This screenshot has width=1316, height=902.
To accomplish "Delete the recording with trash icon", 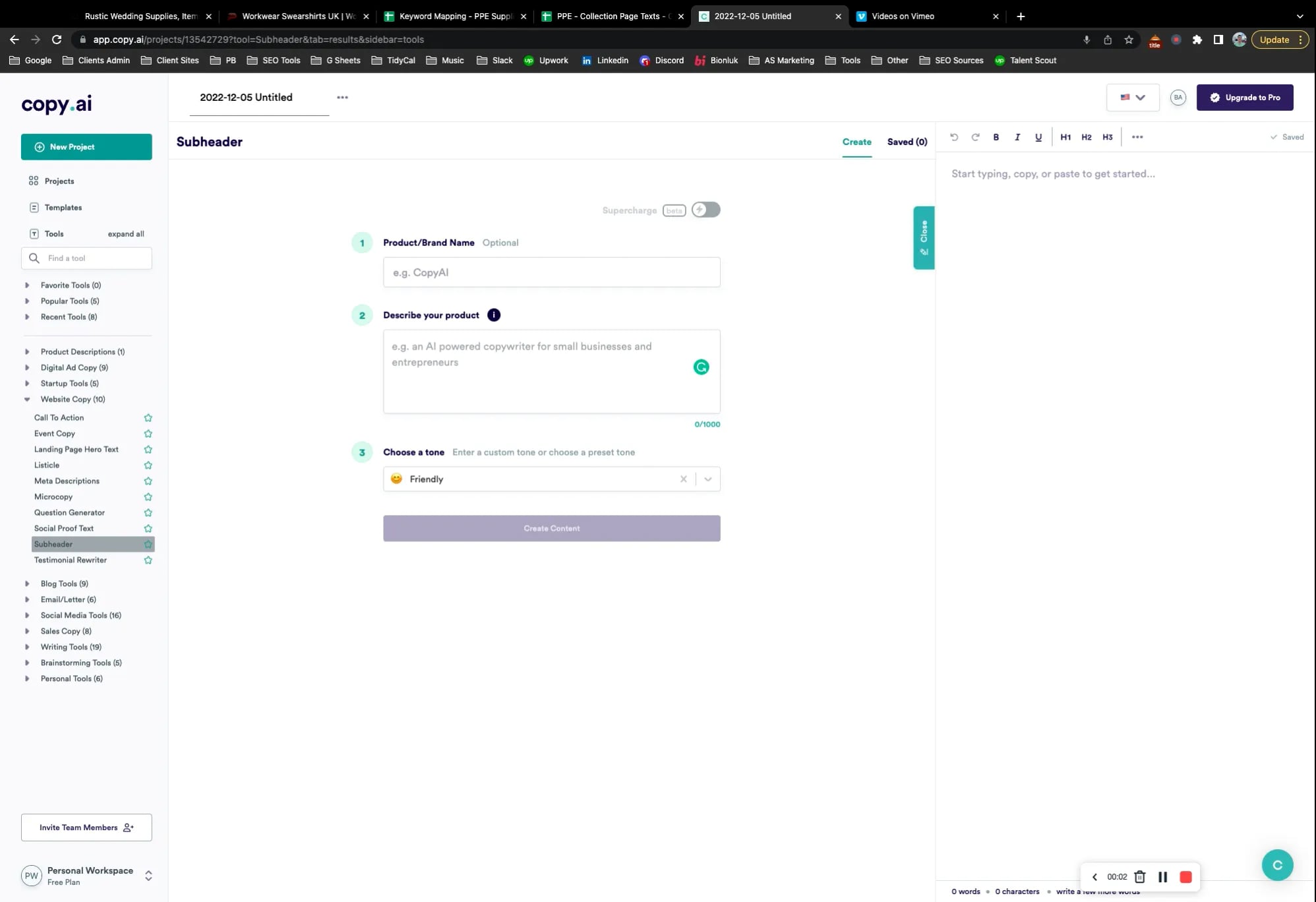I will (1140, 877).
